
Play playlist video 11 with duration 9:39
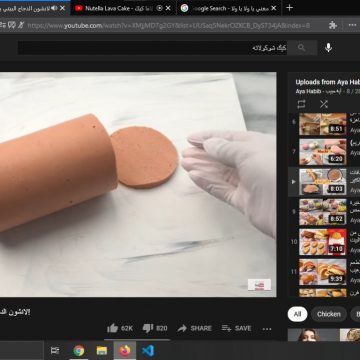pyautogui.click(x=322, y=272)
